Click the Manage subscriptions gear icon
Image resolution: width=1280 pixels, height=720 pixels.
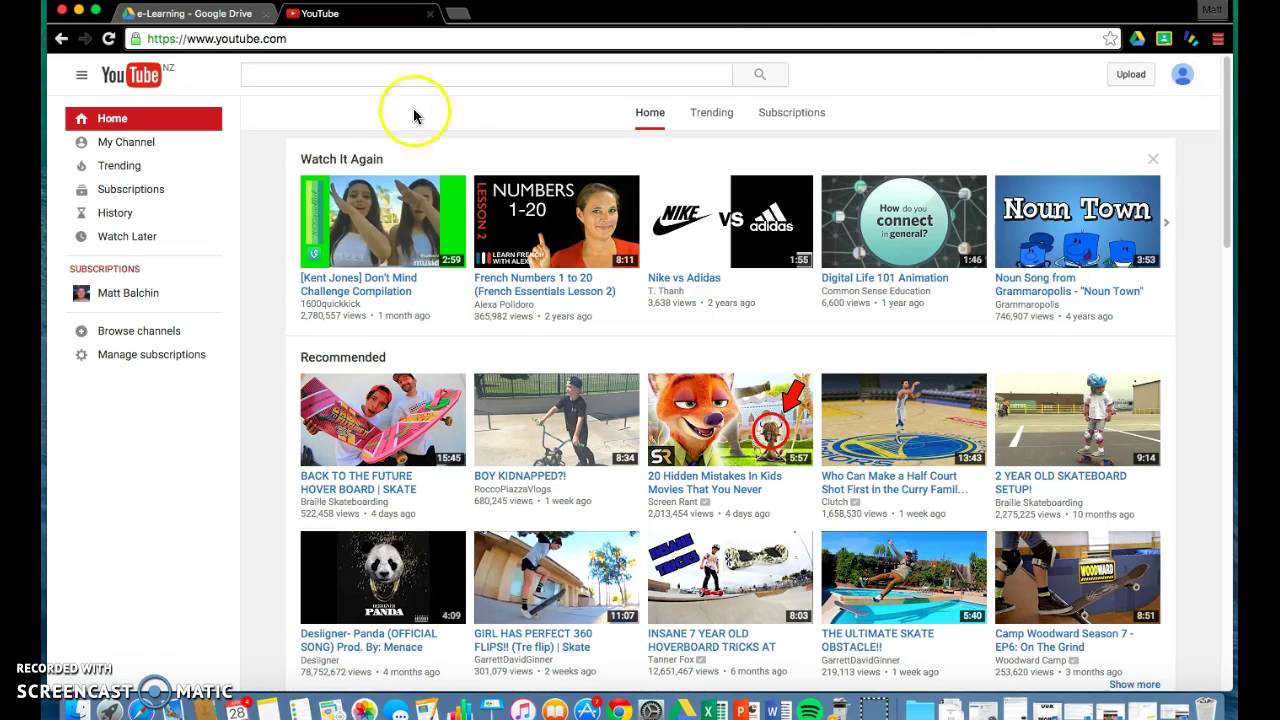[81, 355]
